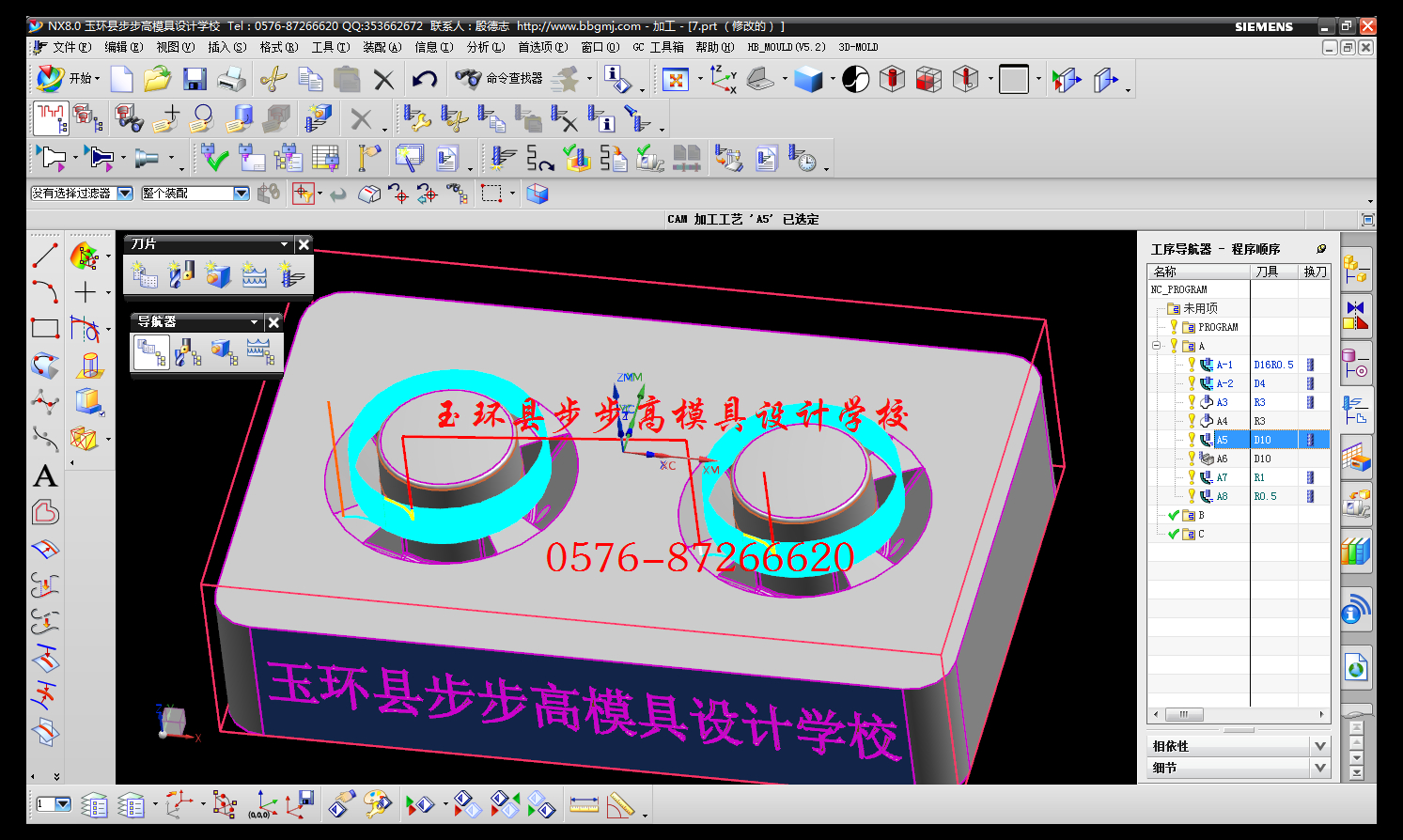Click the Save floppy disk icon

pyautogui.click(x=195, y=79)
